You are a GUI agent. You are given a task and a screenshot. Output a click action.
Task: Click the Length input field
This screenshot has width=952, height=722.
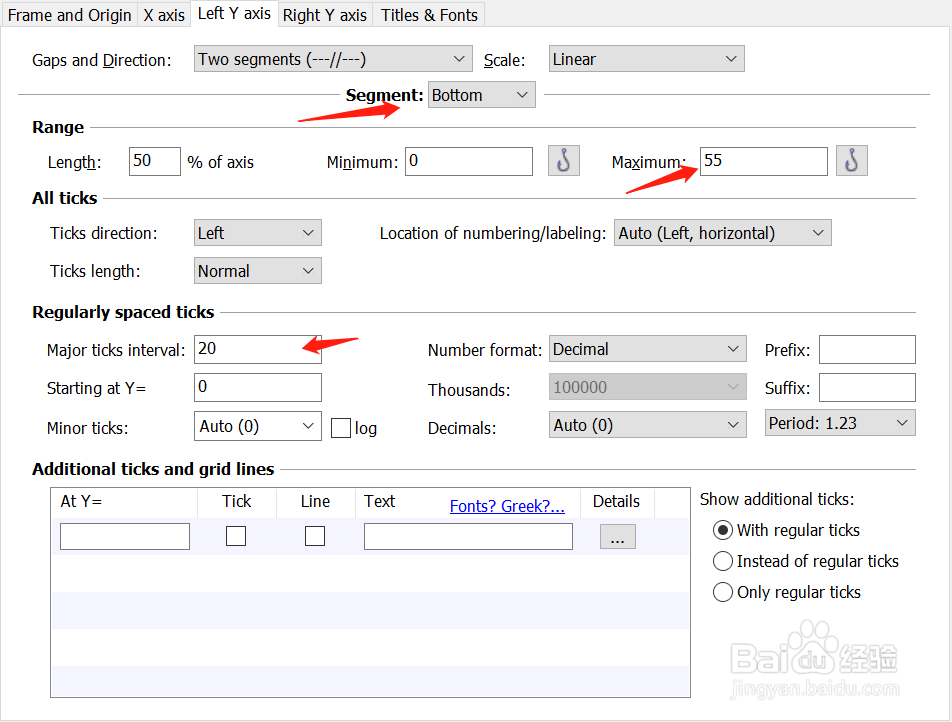point(155,162)
